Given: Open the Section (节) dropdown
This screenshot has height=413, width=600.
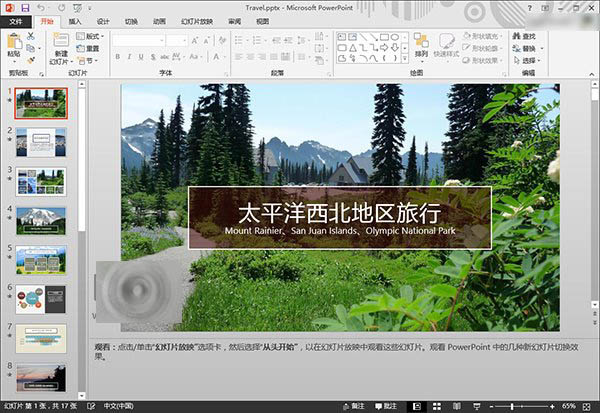Looking at the screenshot, I should point(87,60).
